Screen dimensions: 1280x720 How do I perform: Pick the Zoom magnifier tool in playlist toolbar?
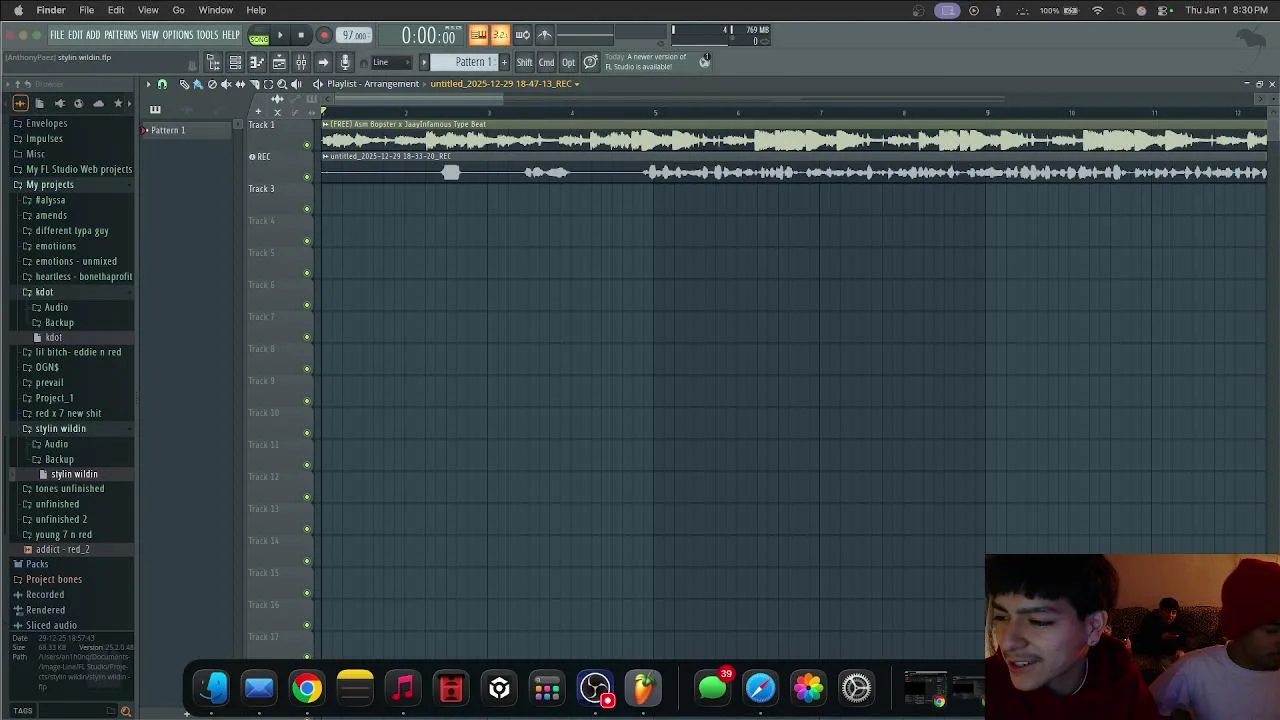pyautogui.click(x=282, y=84)
